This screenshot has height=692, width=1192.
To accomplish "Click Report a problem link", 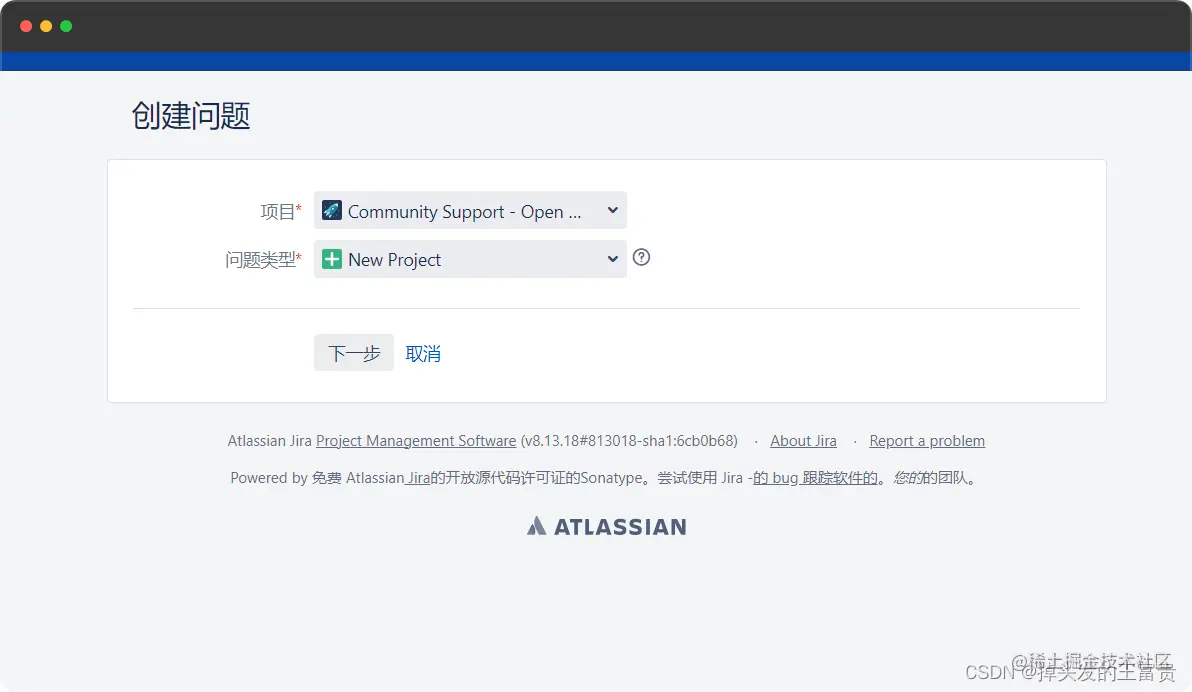I will tap(927, 441).
